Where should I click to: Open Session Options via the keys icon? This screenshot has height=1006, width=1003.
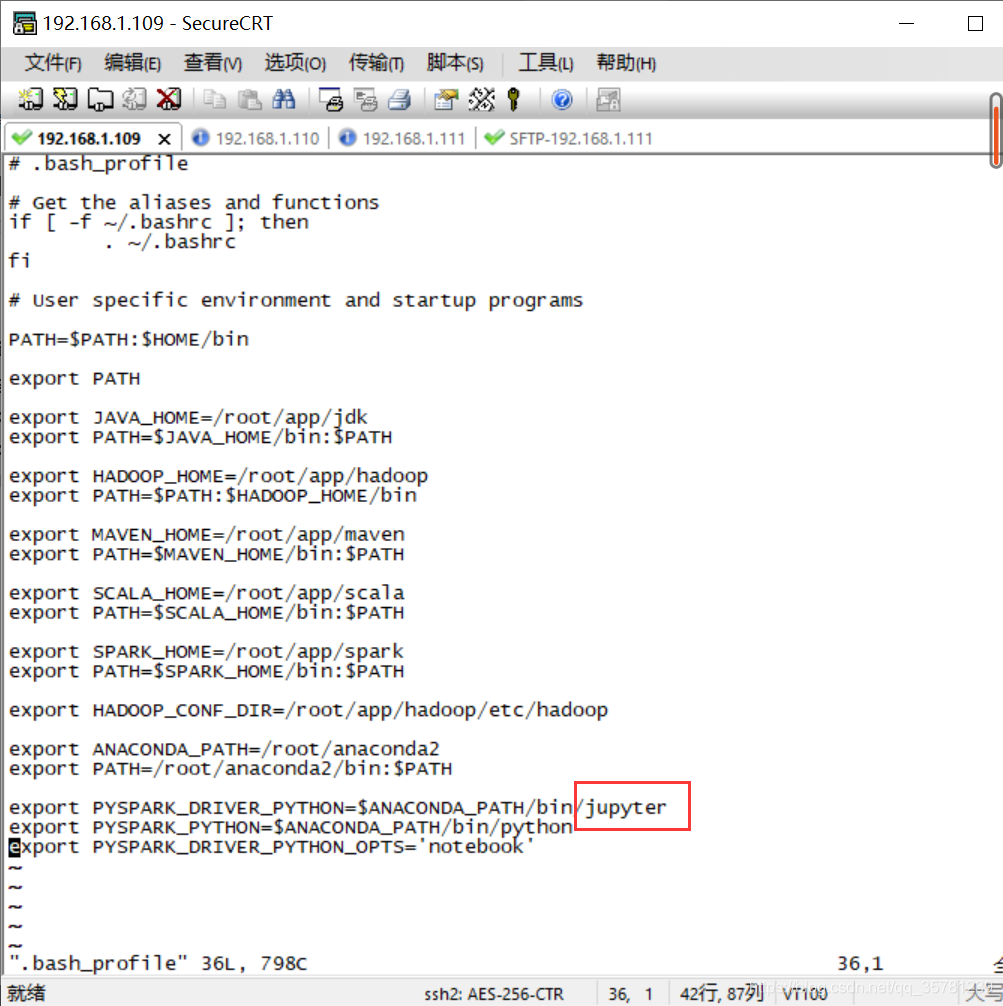[x=512, y=99]
